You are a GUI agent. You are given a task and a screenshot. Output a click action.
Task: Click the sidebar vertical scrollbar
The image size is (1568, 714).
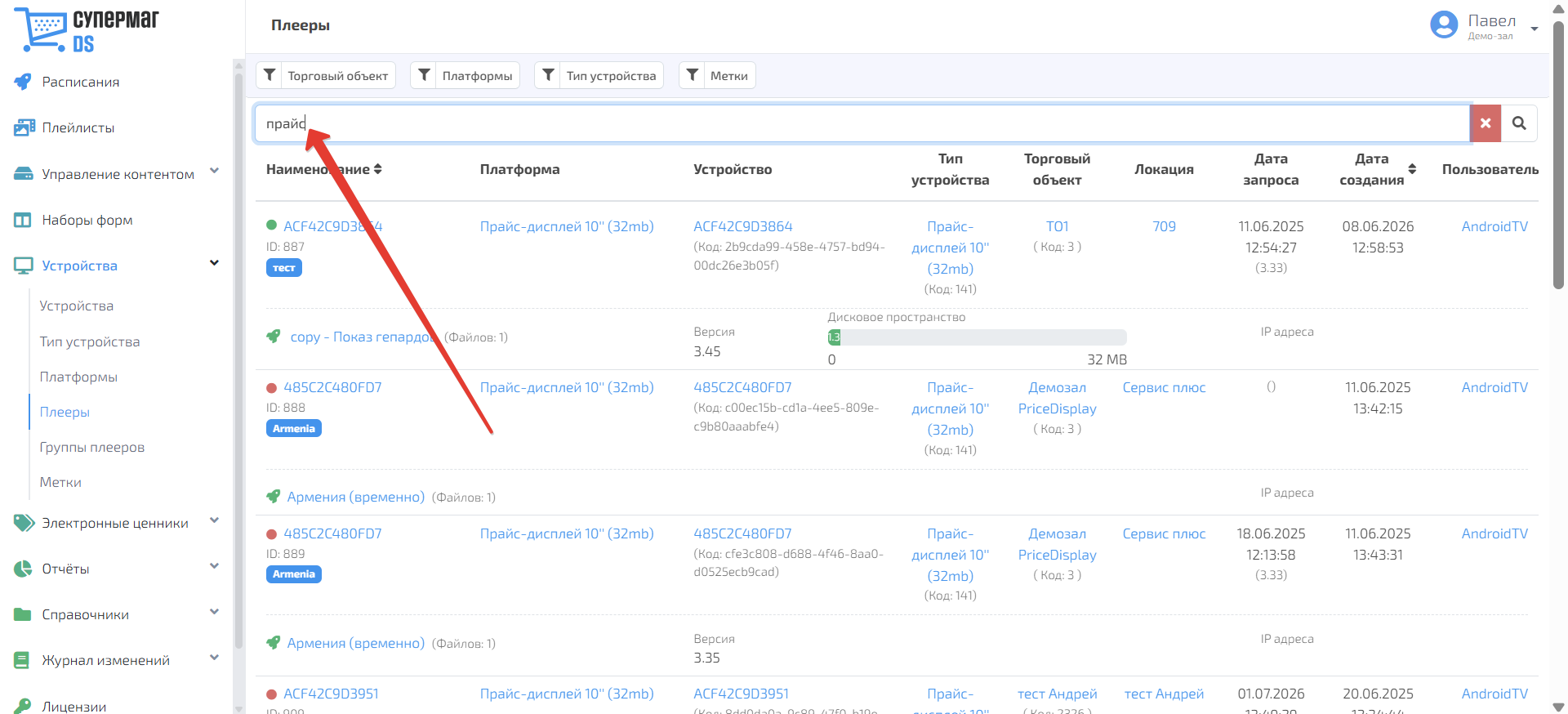click(x=238, y=359)
